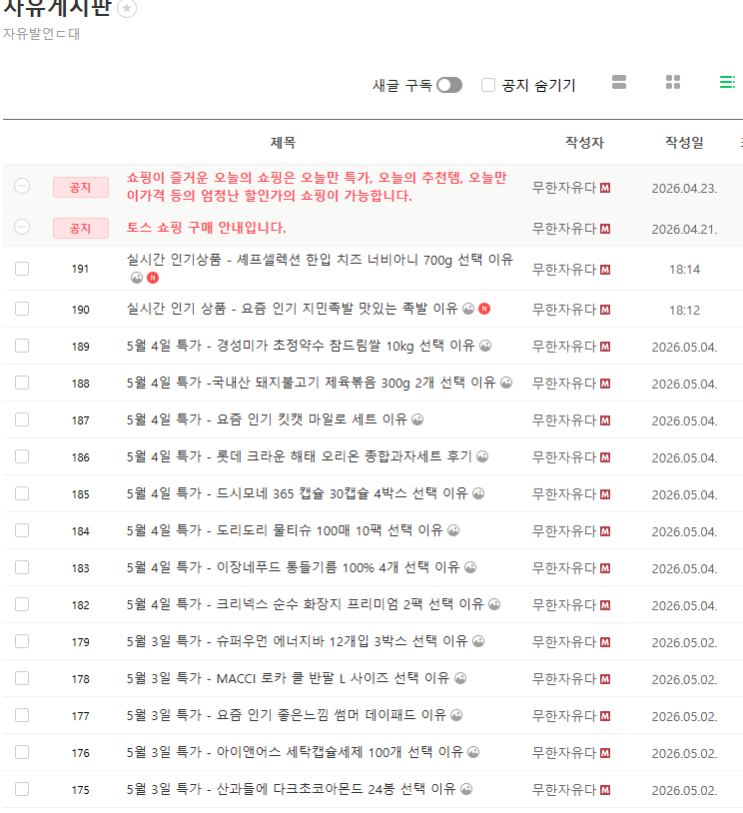The height and width of the screenshot is (813, 743).
Task: Click the red M manager badge on post 177
Action: [x=605, y=717]
